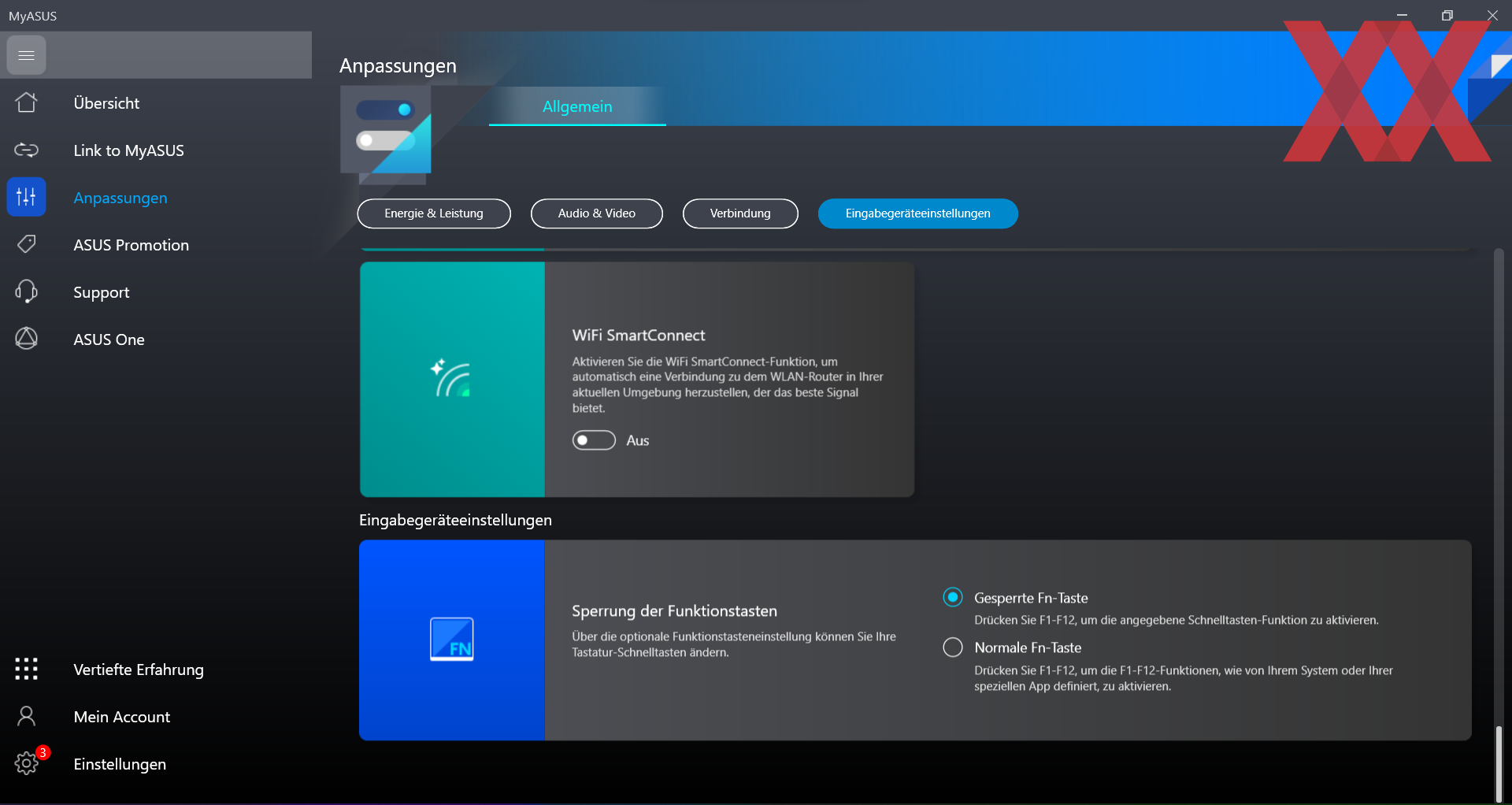Open Übersicht via the home icon
1512x805 pixels.
[x=26, y=102]
